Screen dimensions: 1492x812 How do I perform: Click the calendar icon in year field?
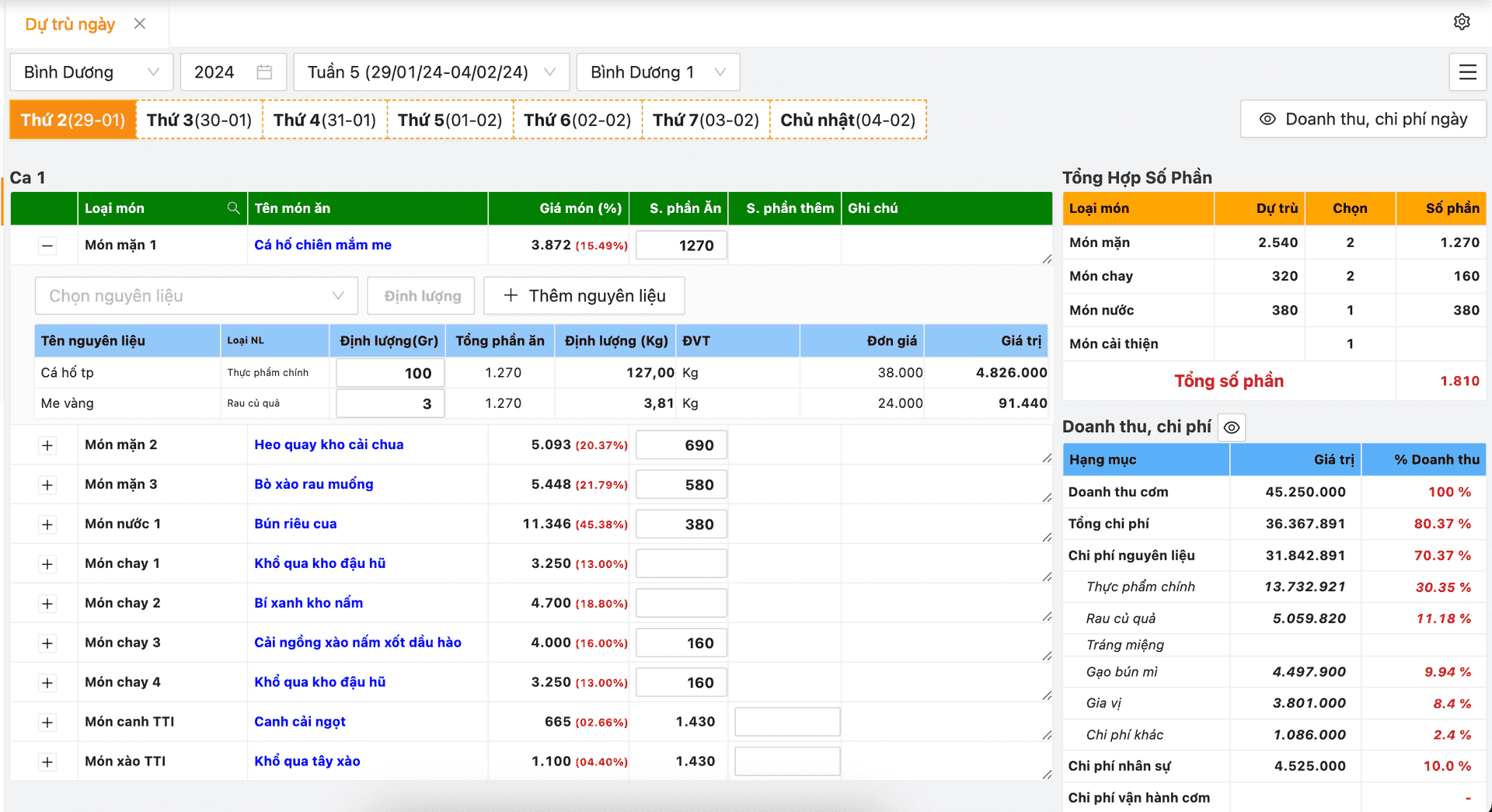click(264, 72)
